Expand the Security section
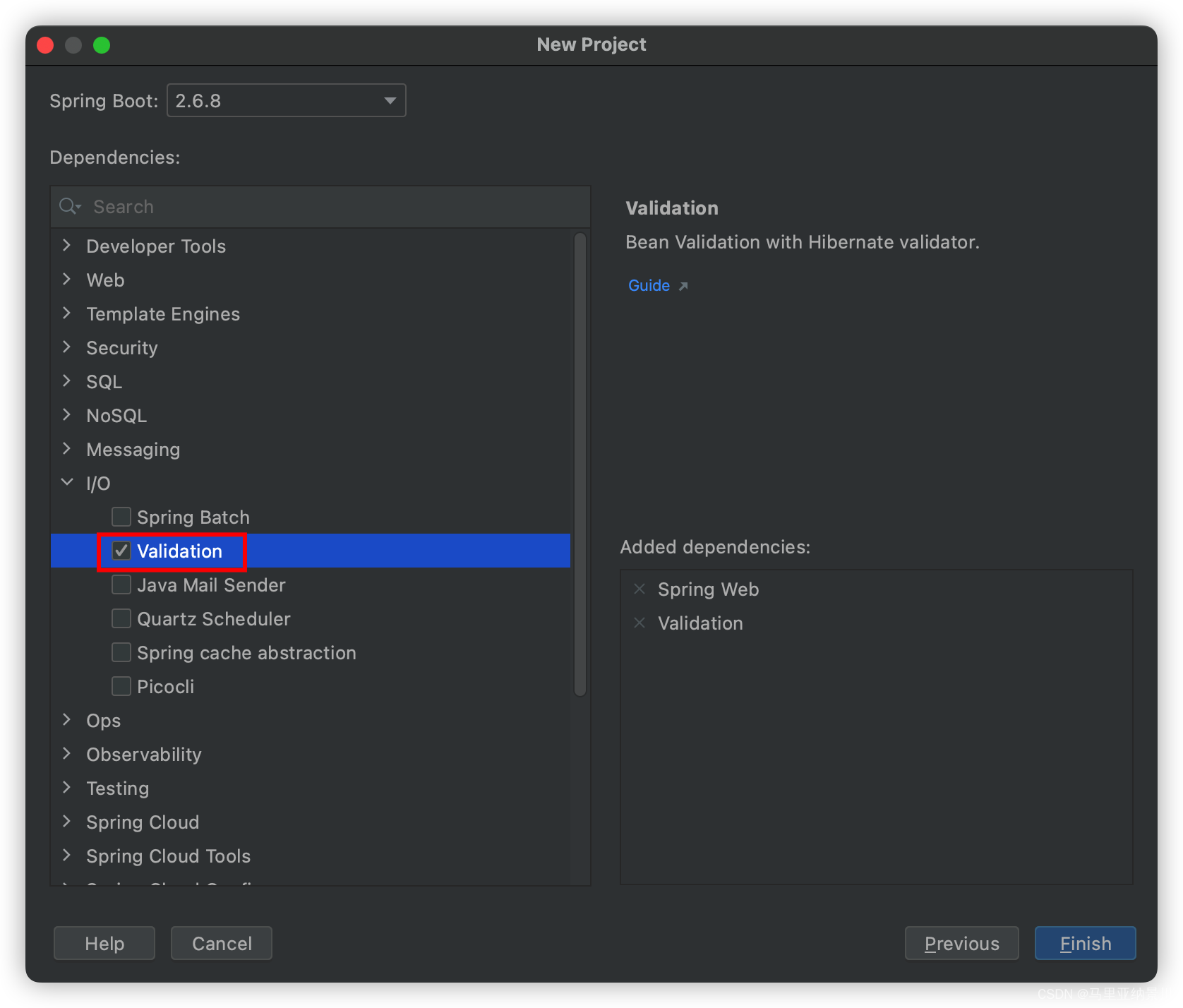 [67, 347]
